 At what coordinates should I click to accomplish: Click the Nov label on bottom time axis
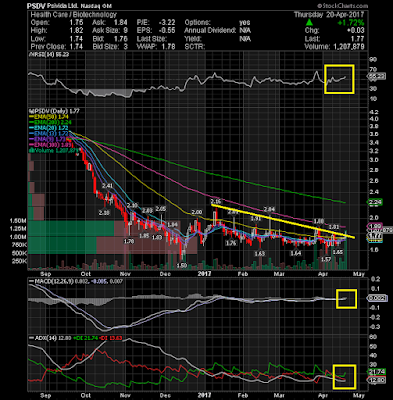(124, 395)
